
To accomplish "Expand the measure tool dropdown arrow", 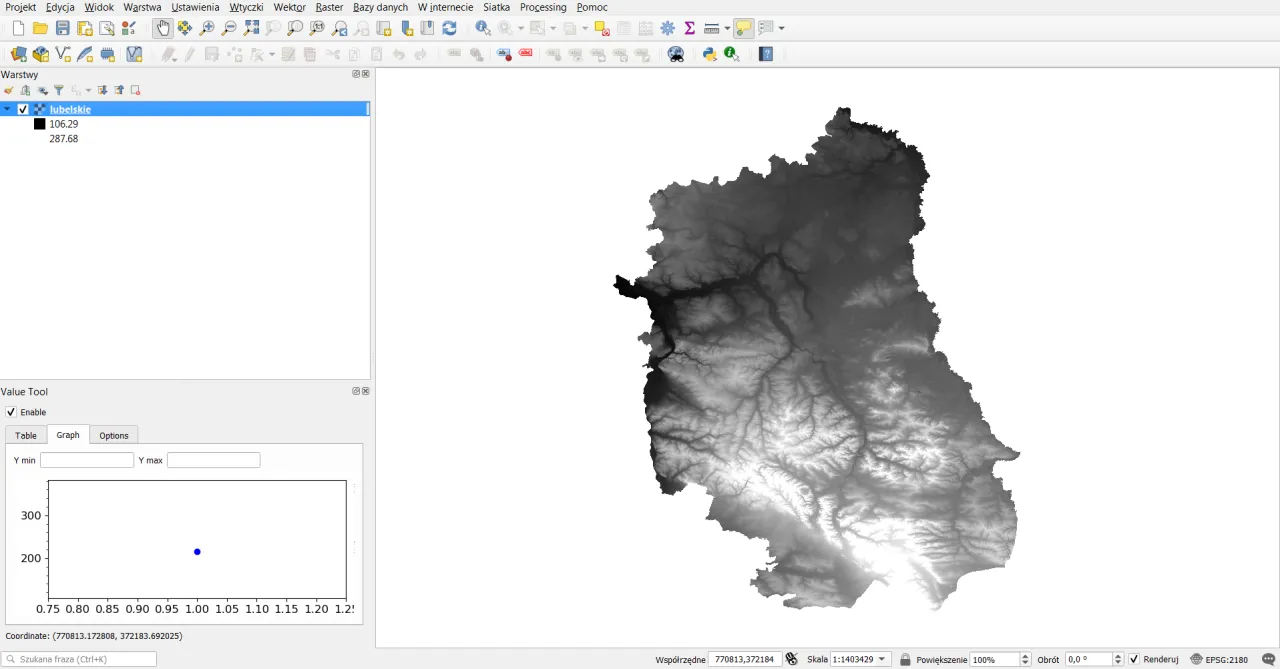I will (727, 28).
